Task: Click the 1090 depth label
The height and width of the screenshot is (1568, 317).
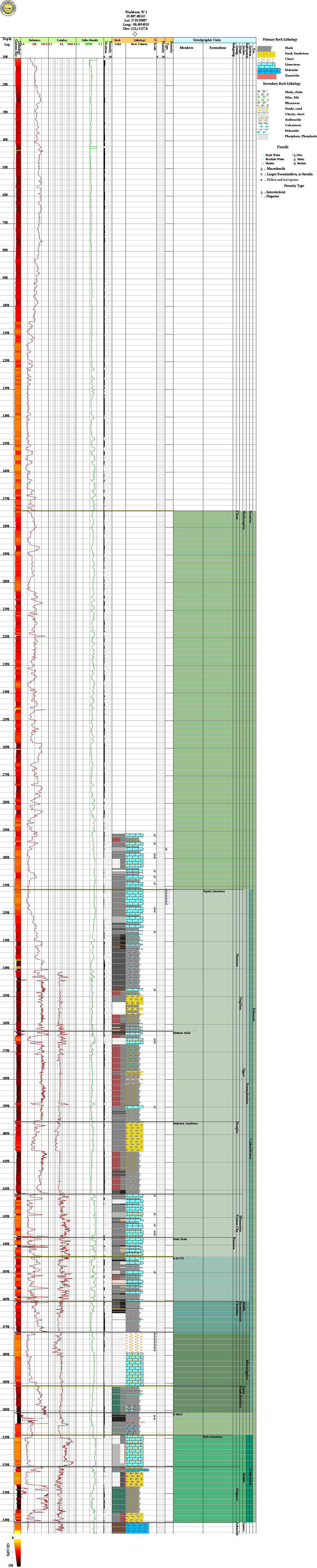Action: [x=6, y=306]
